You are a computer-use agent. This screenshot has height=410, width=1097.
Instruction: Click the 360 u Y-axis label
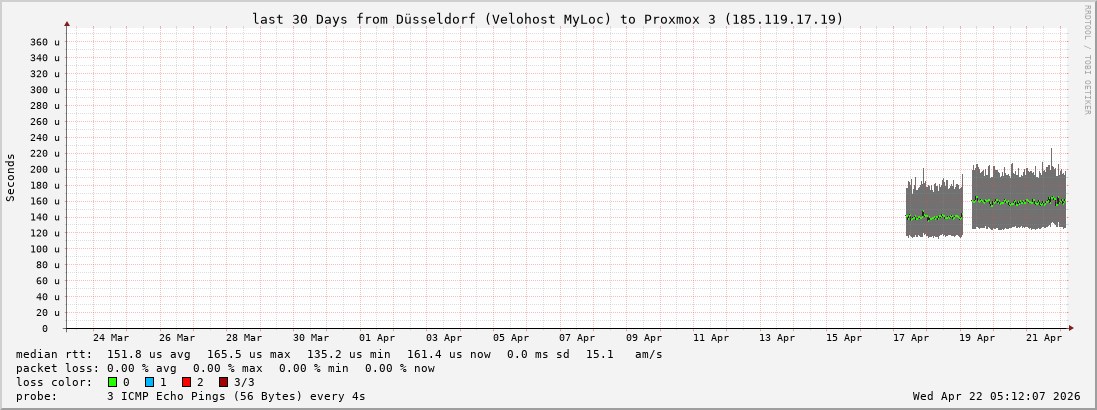tap(44, 42)
